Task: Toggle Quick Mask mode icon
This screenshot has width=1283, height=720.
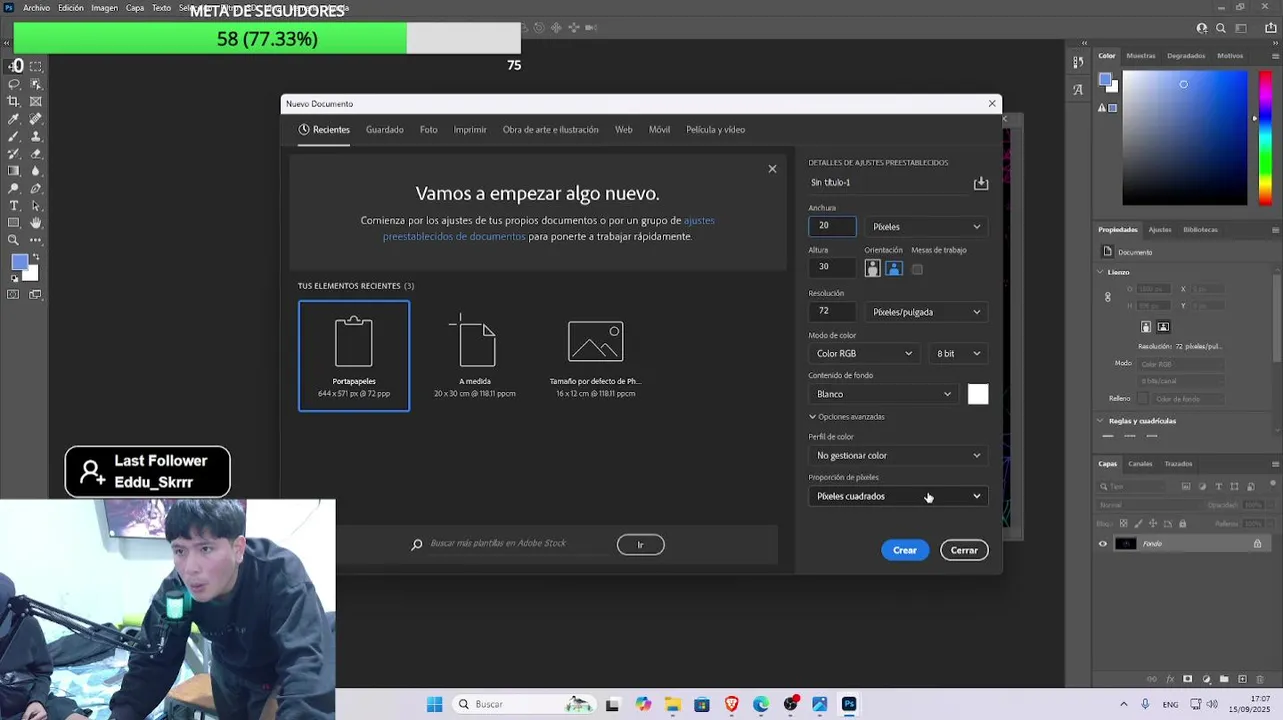Action: click(14, 294)
